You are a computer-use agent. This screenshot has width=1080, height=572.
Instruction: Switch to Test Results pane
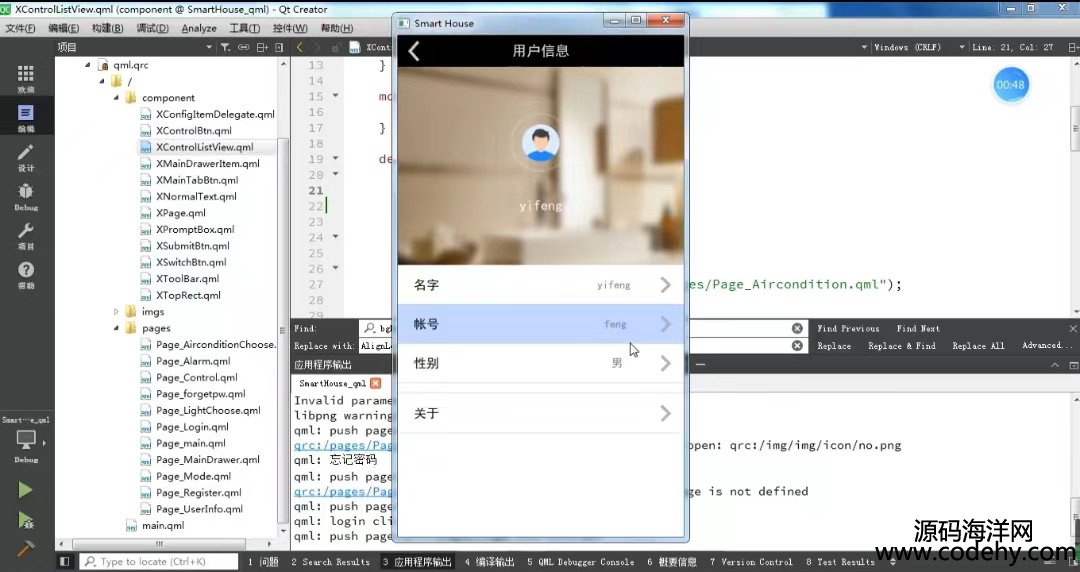pyautogui.click(x=840, y=562)
